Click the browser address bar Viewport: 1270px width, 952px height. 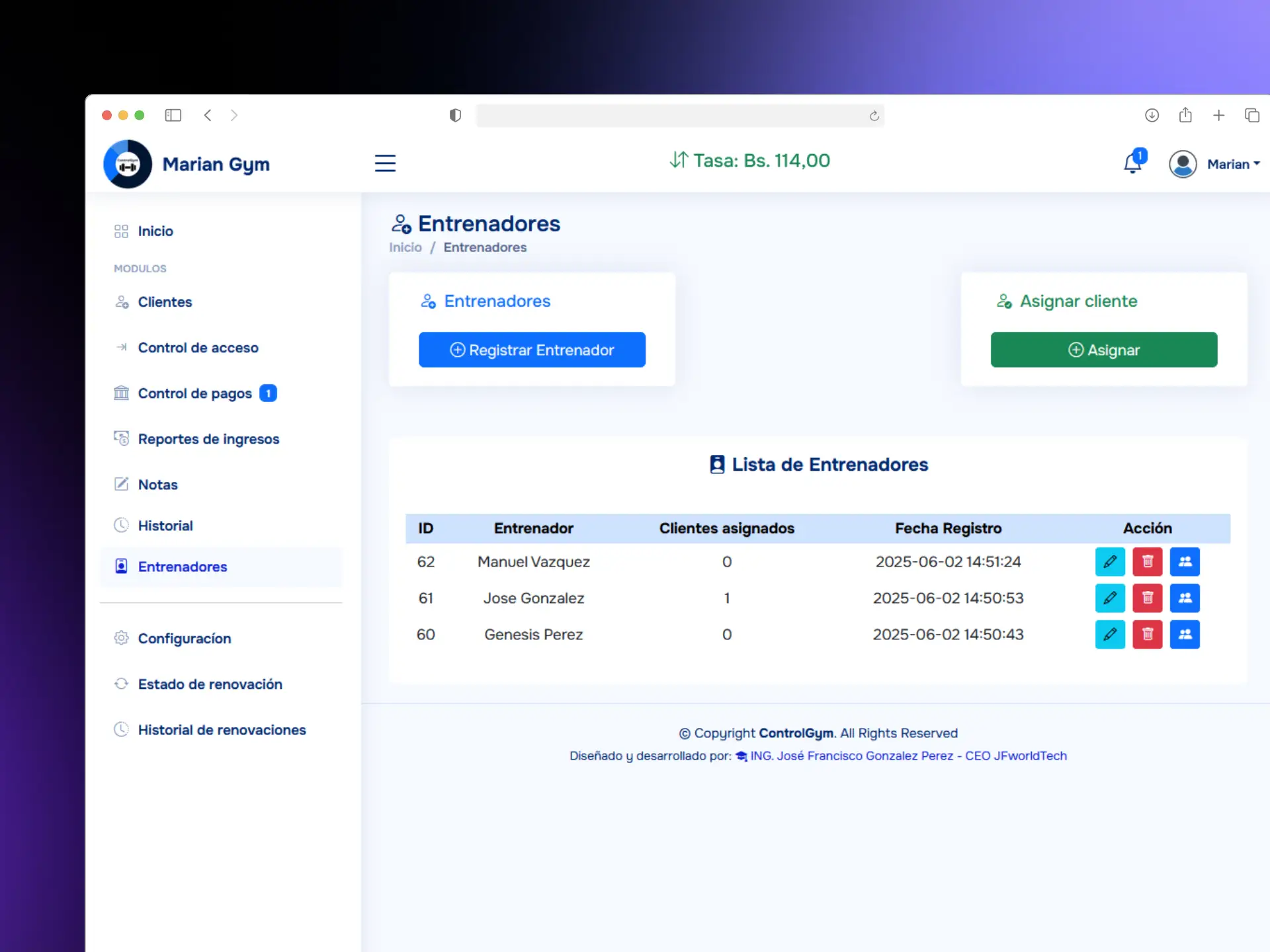(680, 116)
